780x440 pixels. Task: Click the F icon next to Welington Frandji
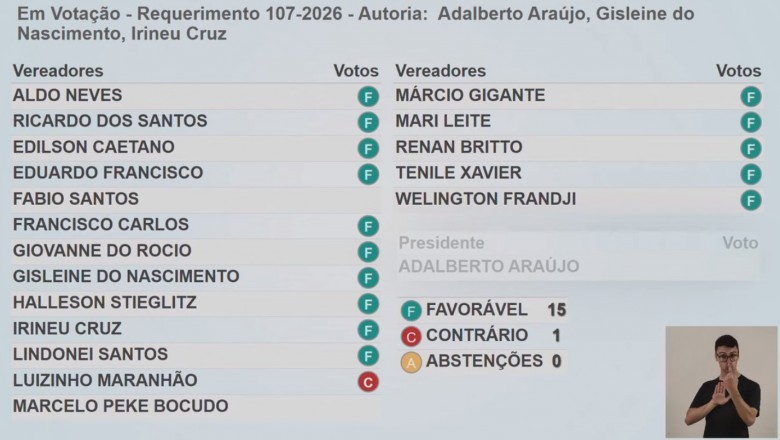[x=750, y=200]
